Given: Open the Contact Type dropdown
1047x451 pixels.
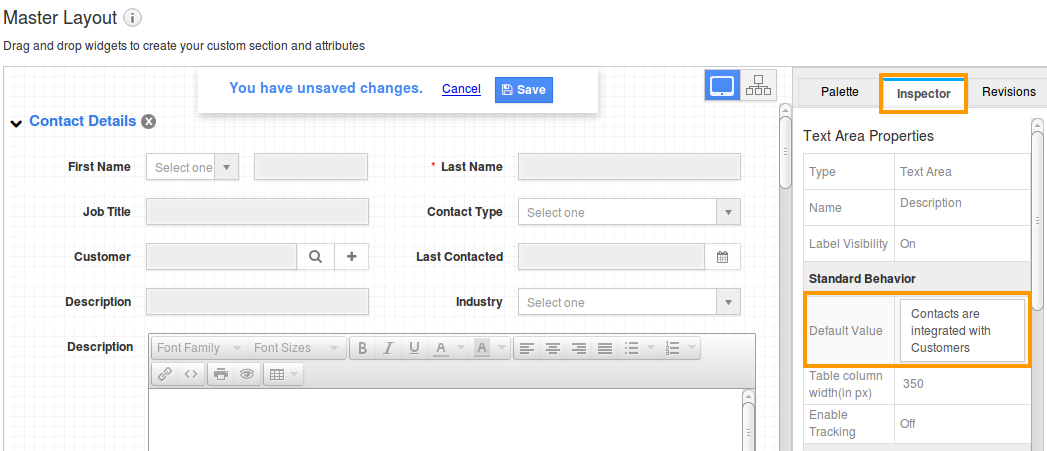Looking at the screenshot, I should [728, 212].
